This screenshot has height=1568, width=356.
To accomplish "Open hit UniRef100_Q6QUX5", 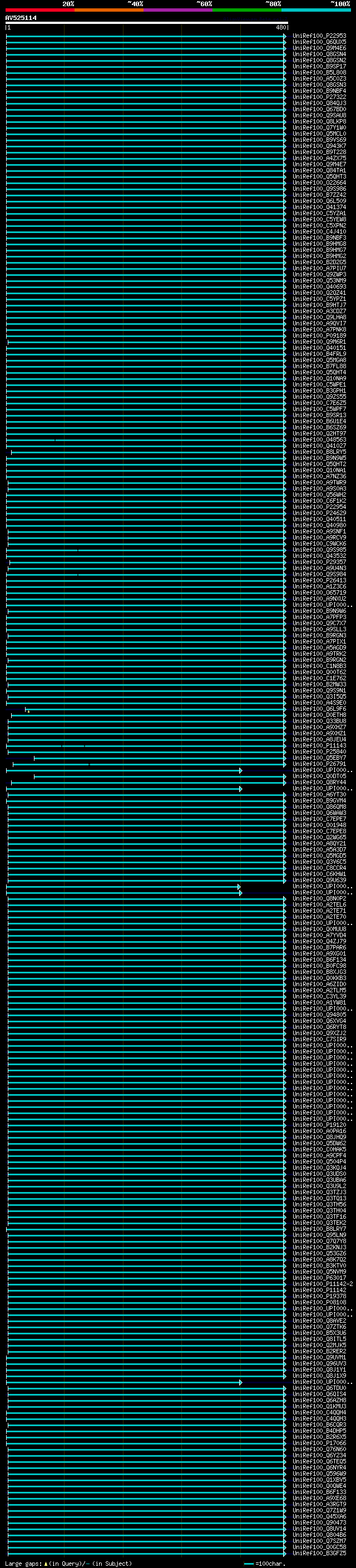I will tap(319, 42).
